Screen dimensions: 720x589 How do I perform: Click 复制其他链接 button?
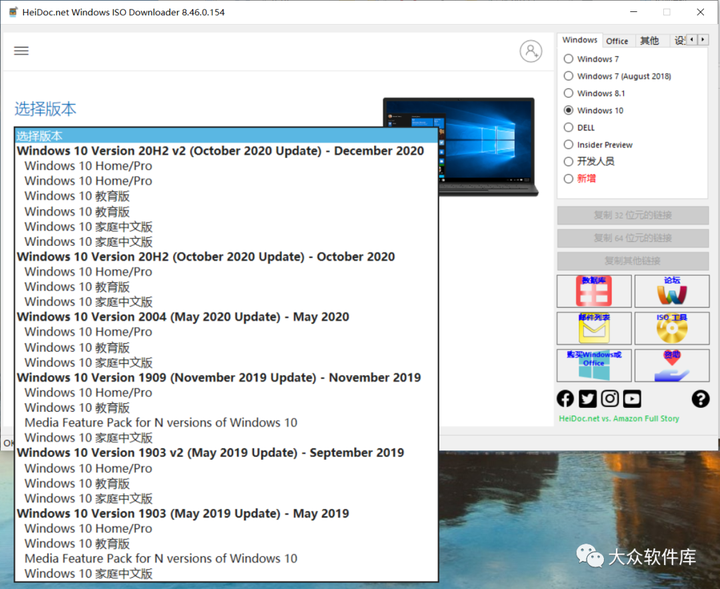633,261
